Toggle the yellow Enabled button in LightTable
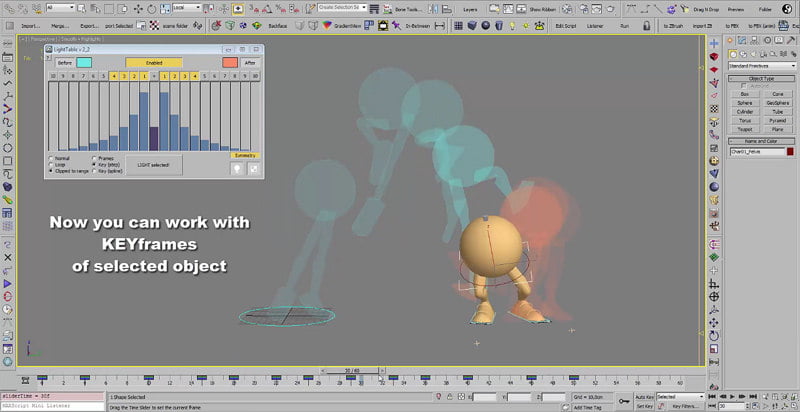This screenshot has height=412, width=800. (153, 62)
